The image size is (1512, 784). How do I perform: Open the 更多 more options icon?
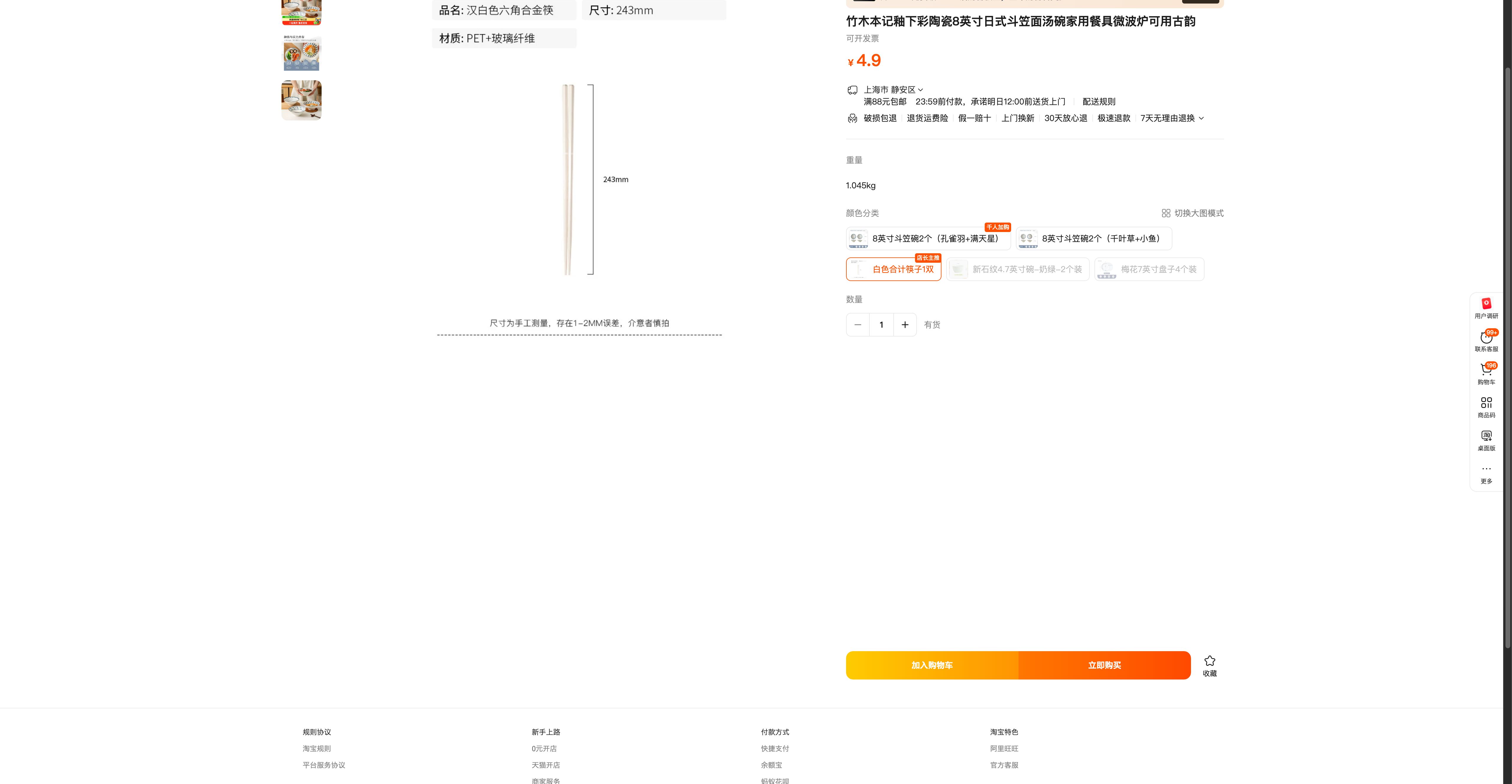pos(1486,468)
